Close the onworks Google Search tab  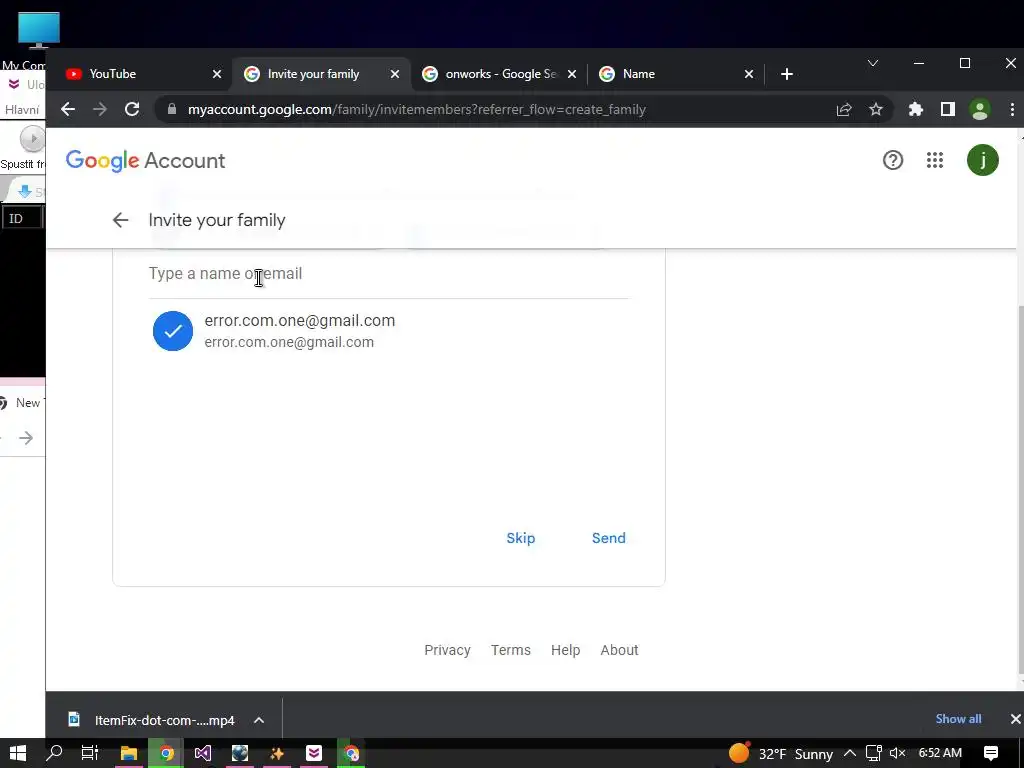point(571,74)
